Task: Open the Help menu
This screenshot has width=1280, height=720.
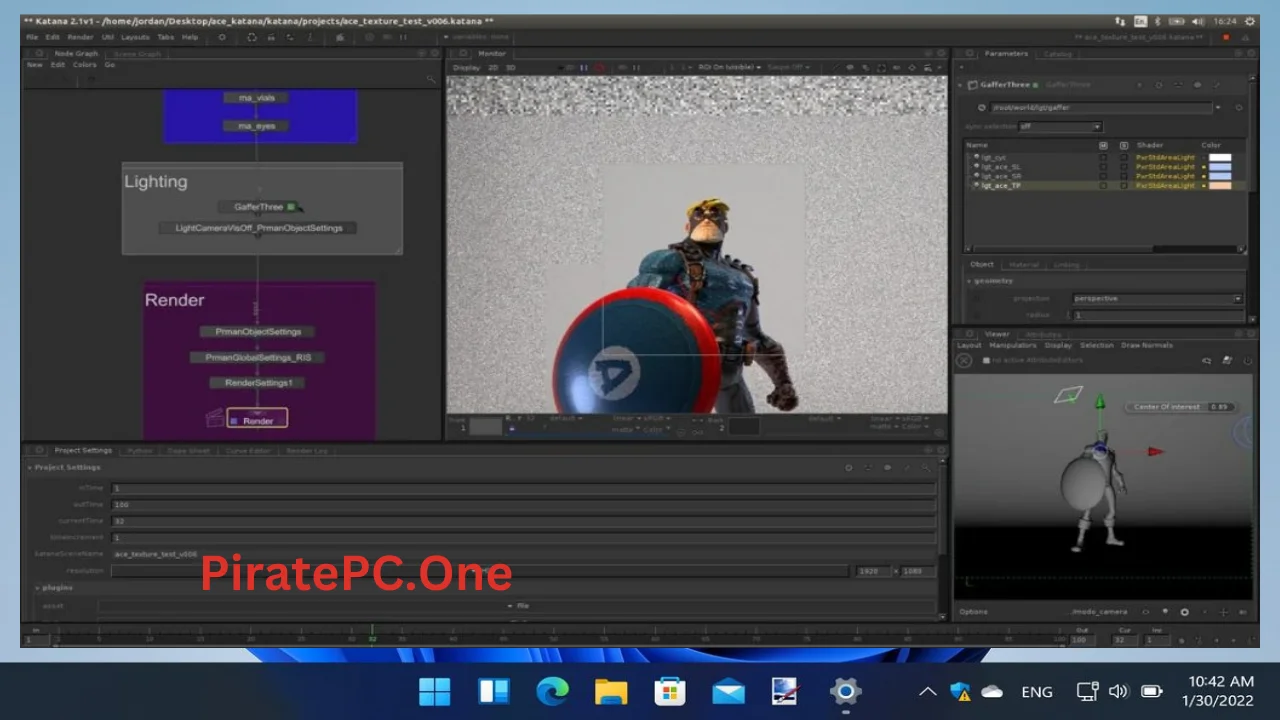Action: 190,37
